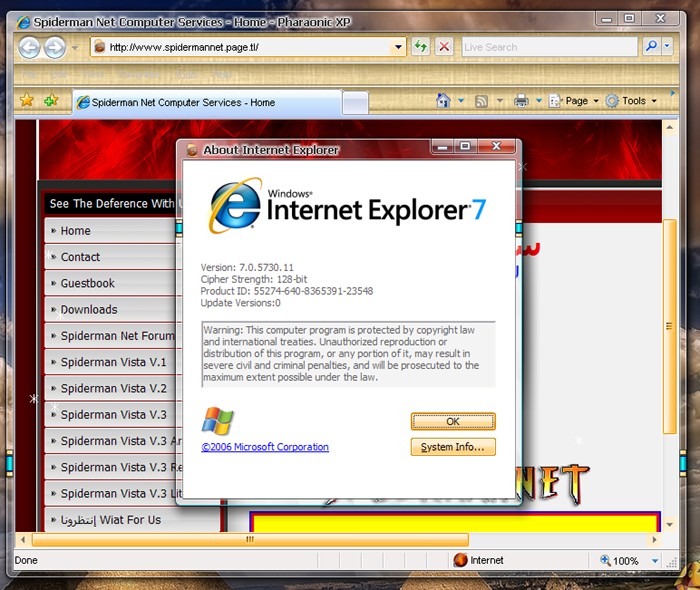
Task: Click the vertical scrollbar thumb
Action: coord(670,326)
